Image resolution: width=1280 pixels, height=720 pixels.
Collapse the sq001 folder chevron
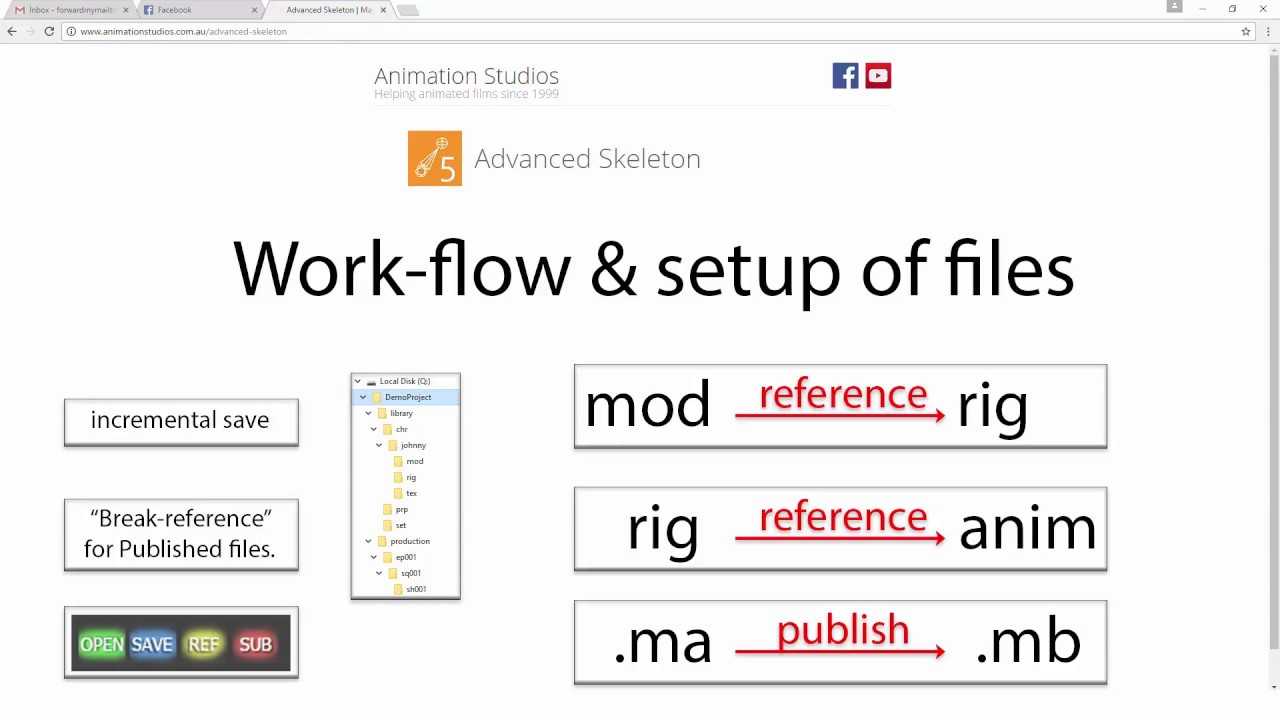tap(379, 573)
